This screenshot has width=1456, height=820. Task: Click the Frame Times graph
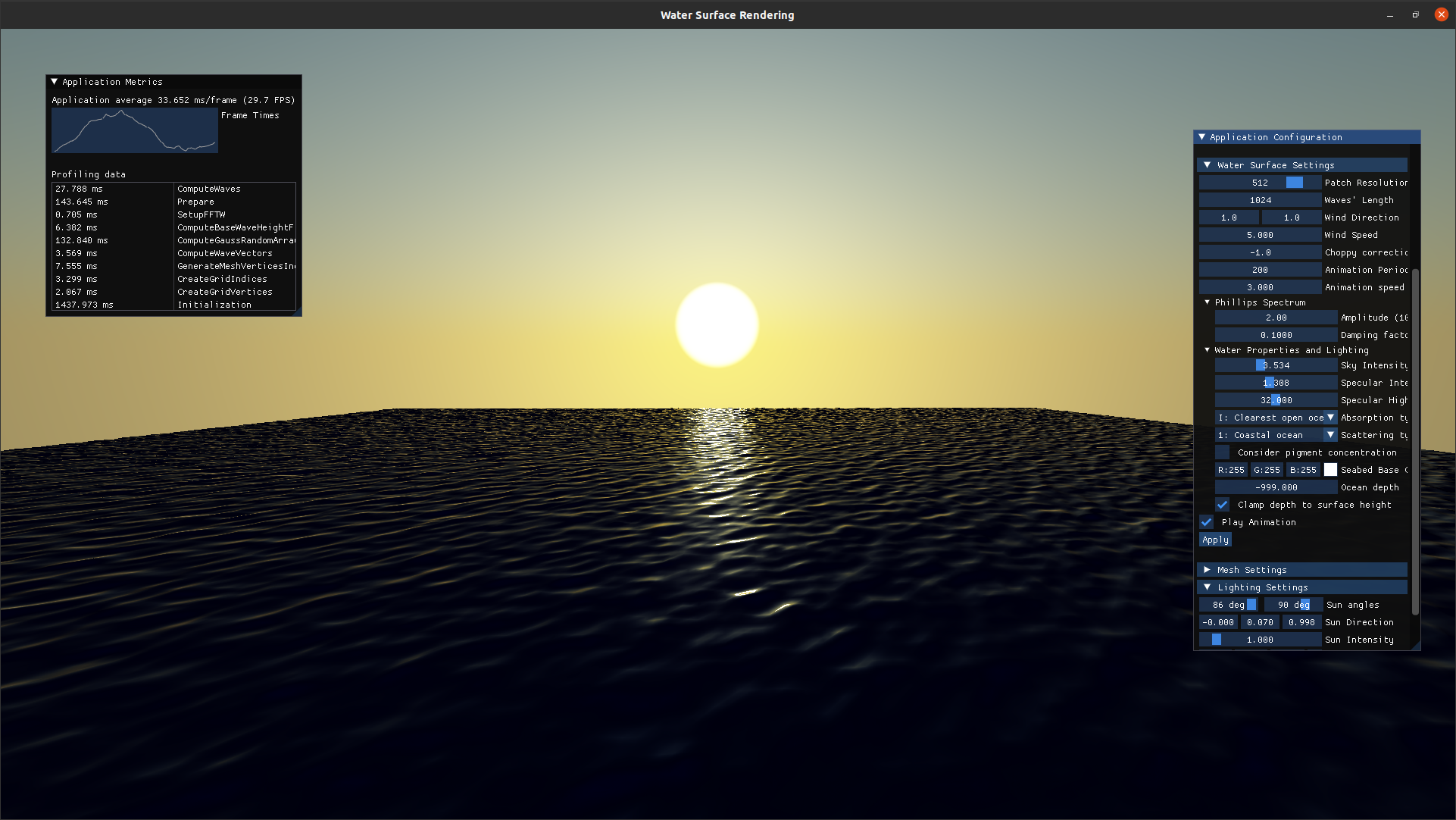(135, 130)
